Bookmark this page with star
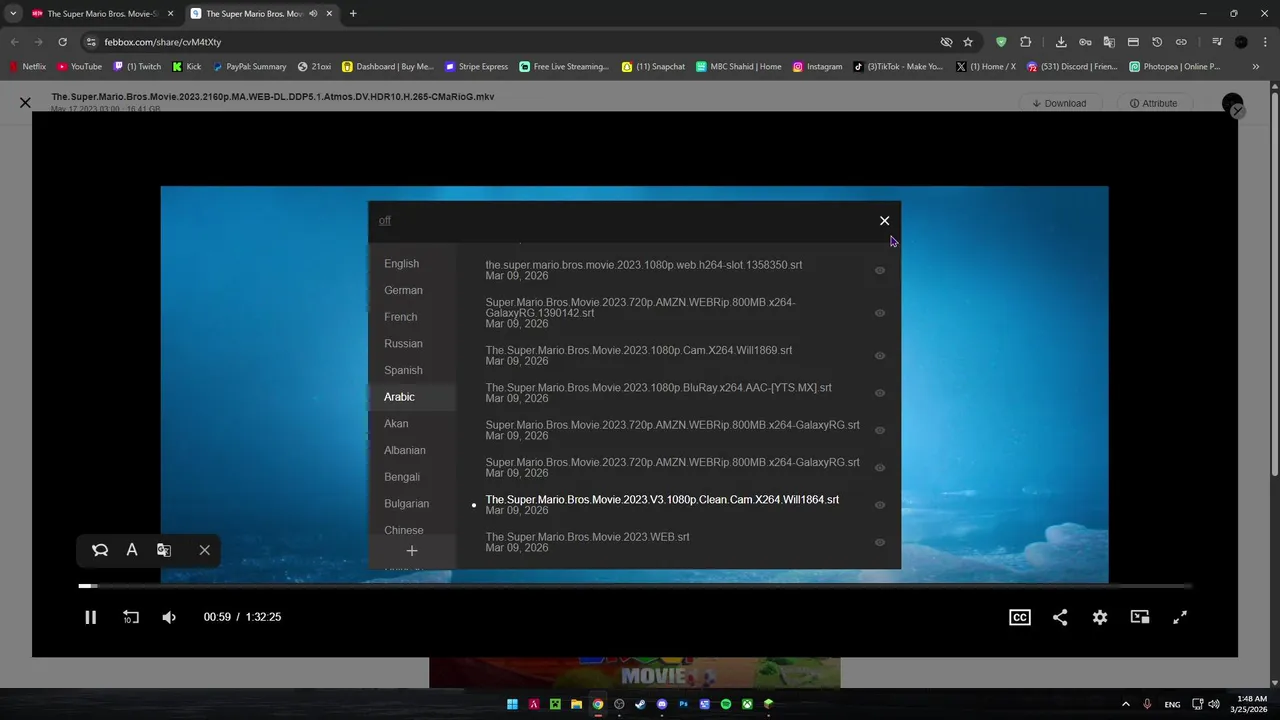Screen dimensions: 1280x720 point(968,42)
